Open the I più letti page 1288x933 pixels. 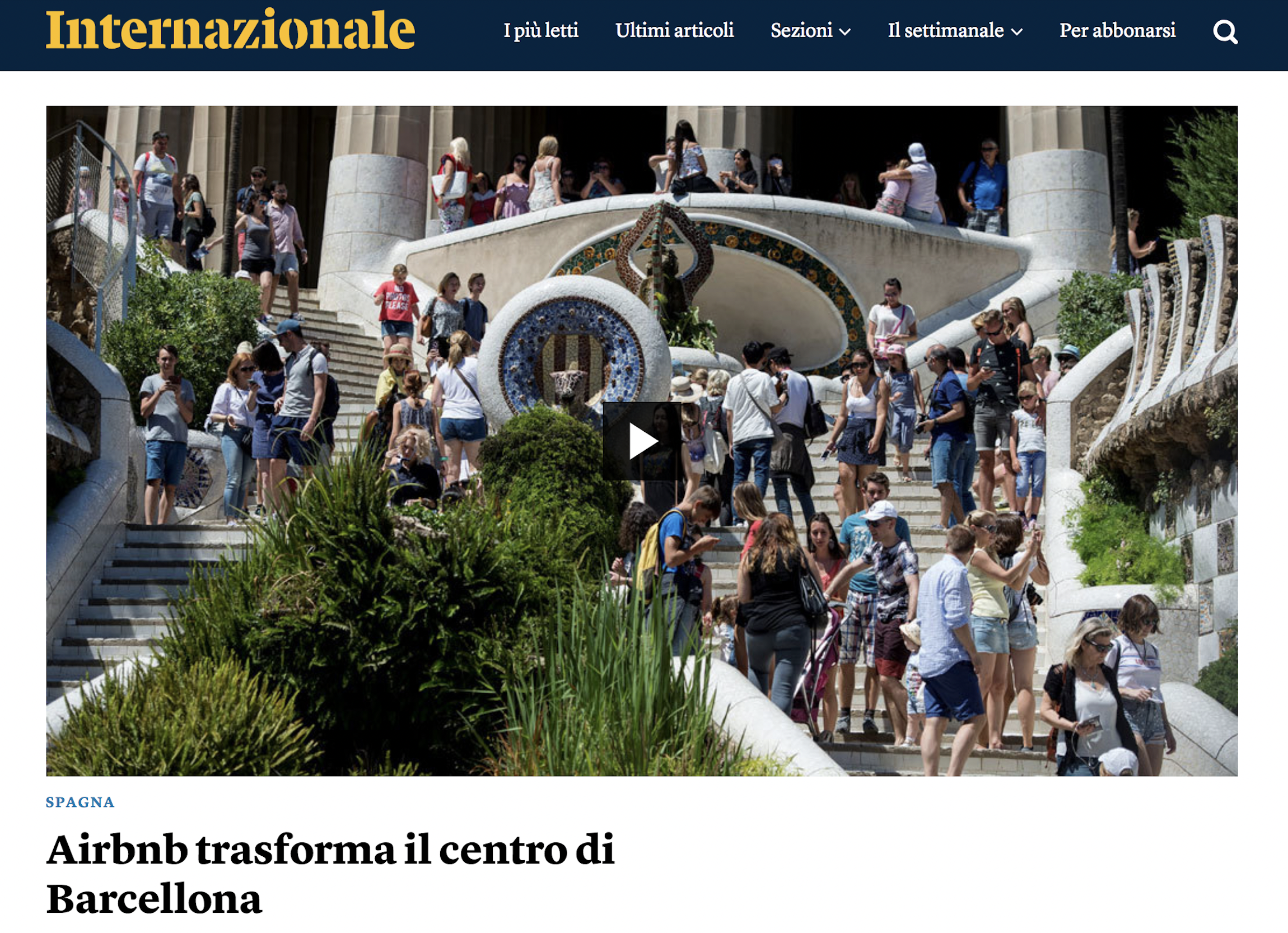pos(540,30)
